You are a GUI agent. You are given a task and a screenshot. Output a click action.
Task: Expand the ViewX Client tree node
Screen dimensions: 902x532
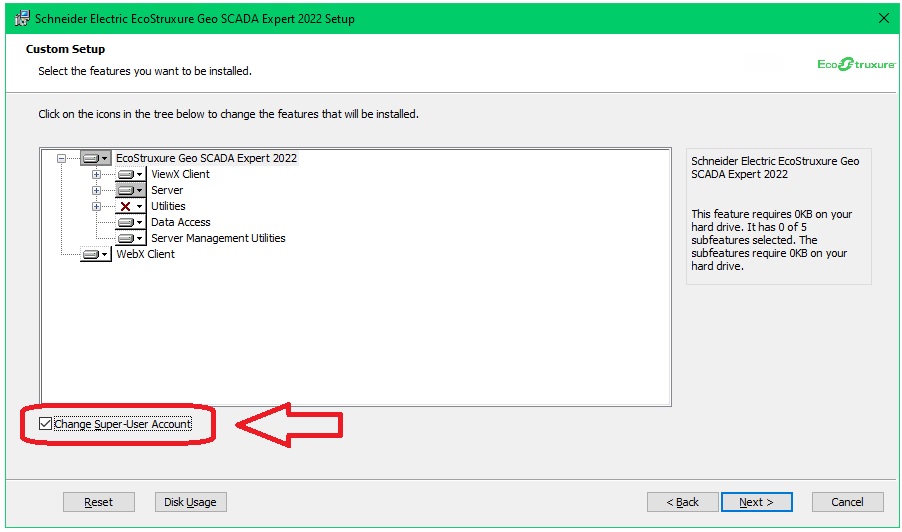coord(97,174)
